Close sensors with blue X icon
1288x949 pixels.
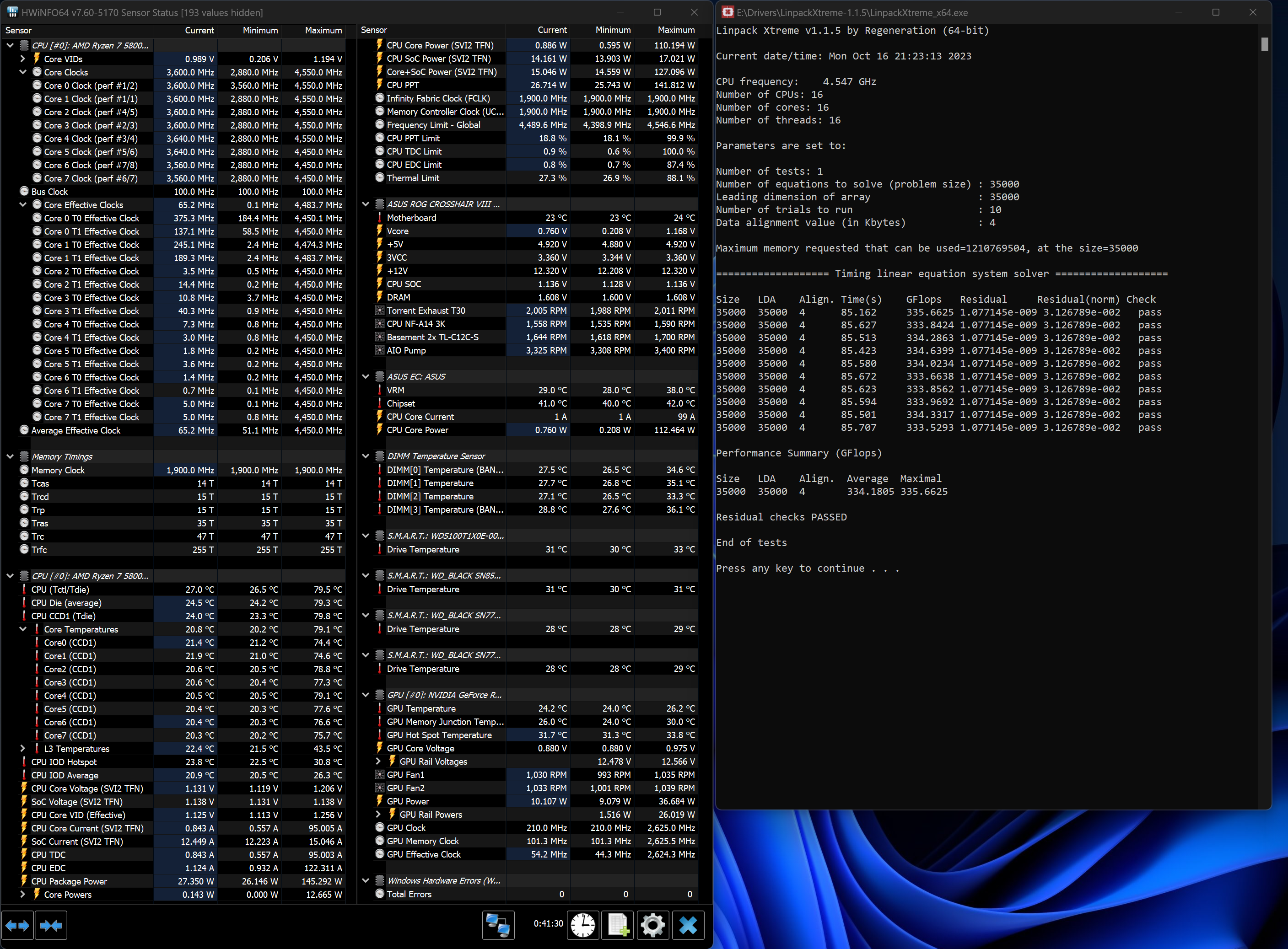(x=688, y=925)
